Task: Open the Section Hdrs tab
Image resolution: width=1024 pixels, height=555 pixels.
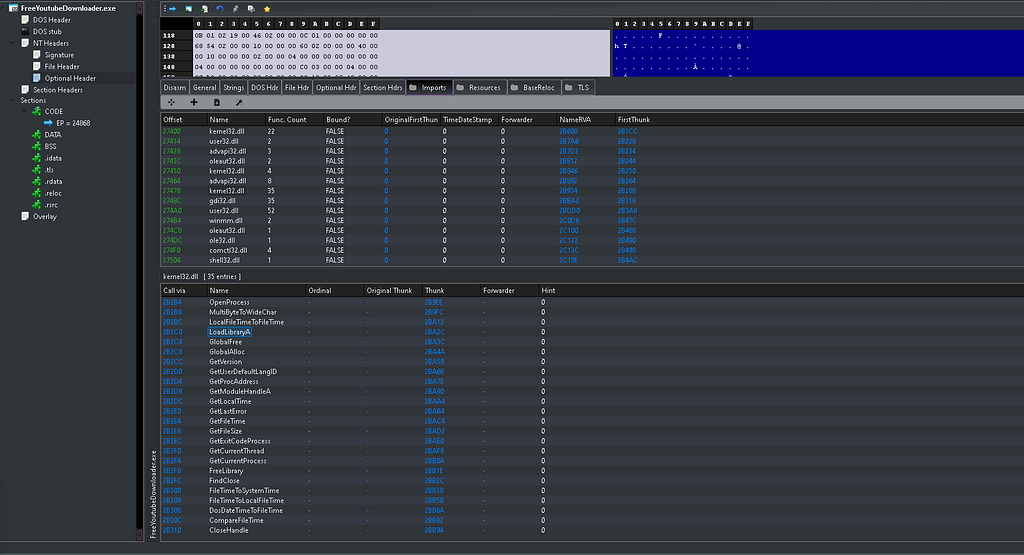Action: pos(383,87)
